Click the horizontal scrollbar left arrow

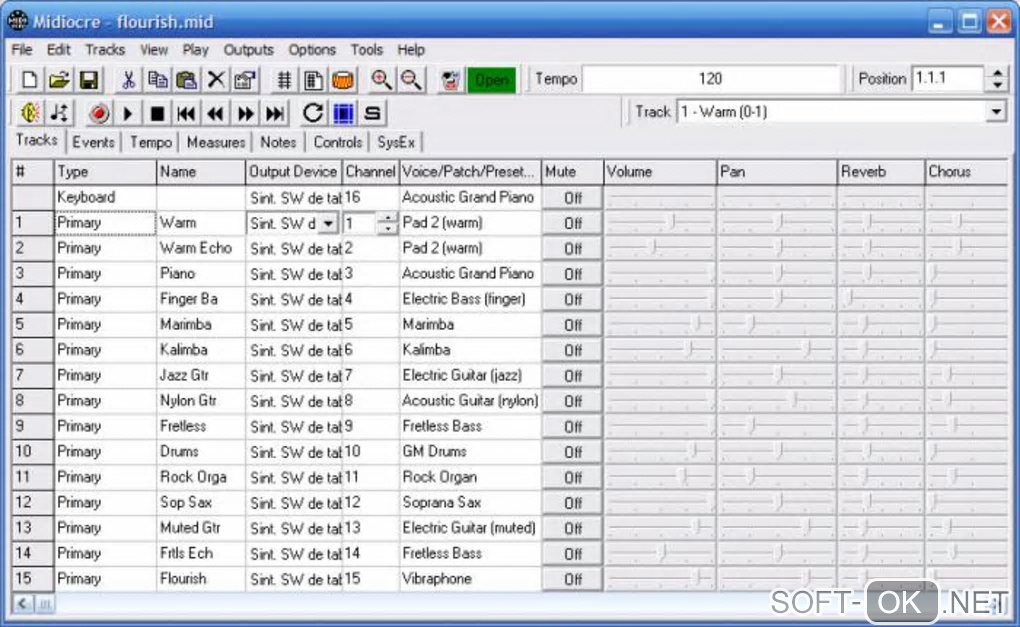(23, 604)
